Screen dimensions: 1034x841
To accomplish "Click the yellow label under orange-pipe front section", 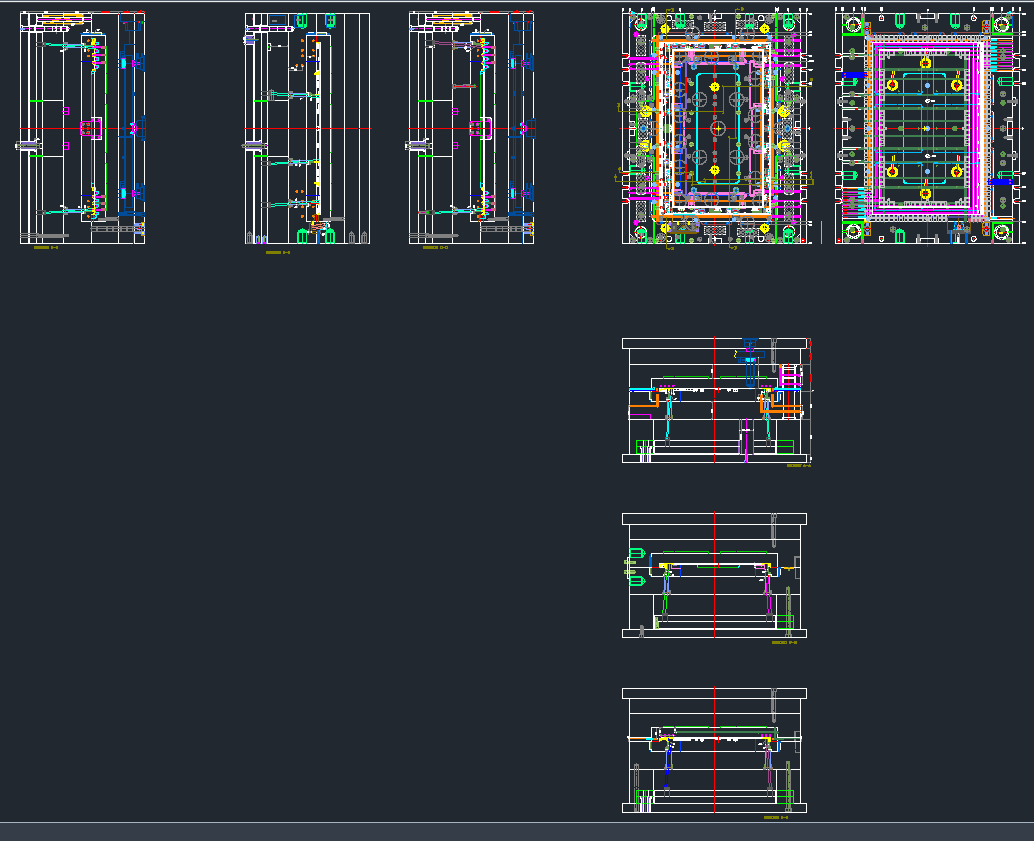I will click(x=799, y=466).
